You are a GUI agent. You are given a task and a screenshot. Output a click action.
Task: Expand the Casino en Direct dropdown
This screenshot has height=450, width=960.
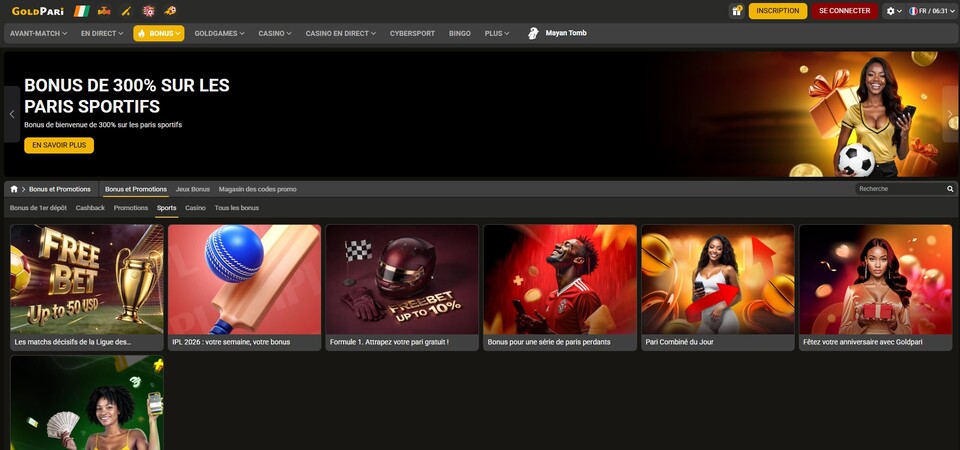pyautogui.click(x=341, y=34)
